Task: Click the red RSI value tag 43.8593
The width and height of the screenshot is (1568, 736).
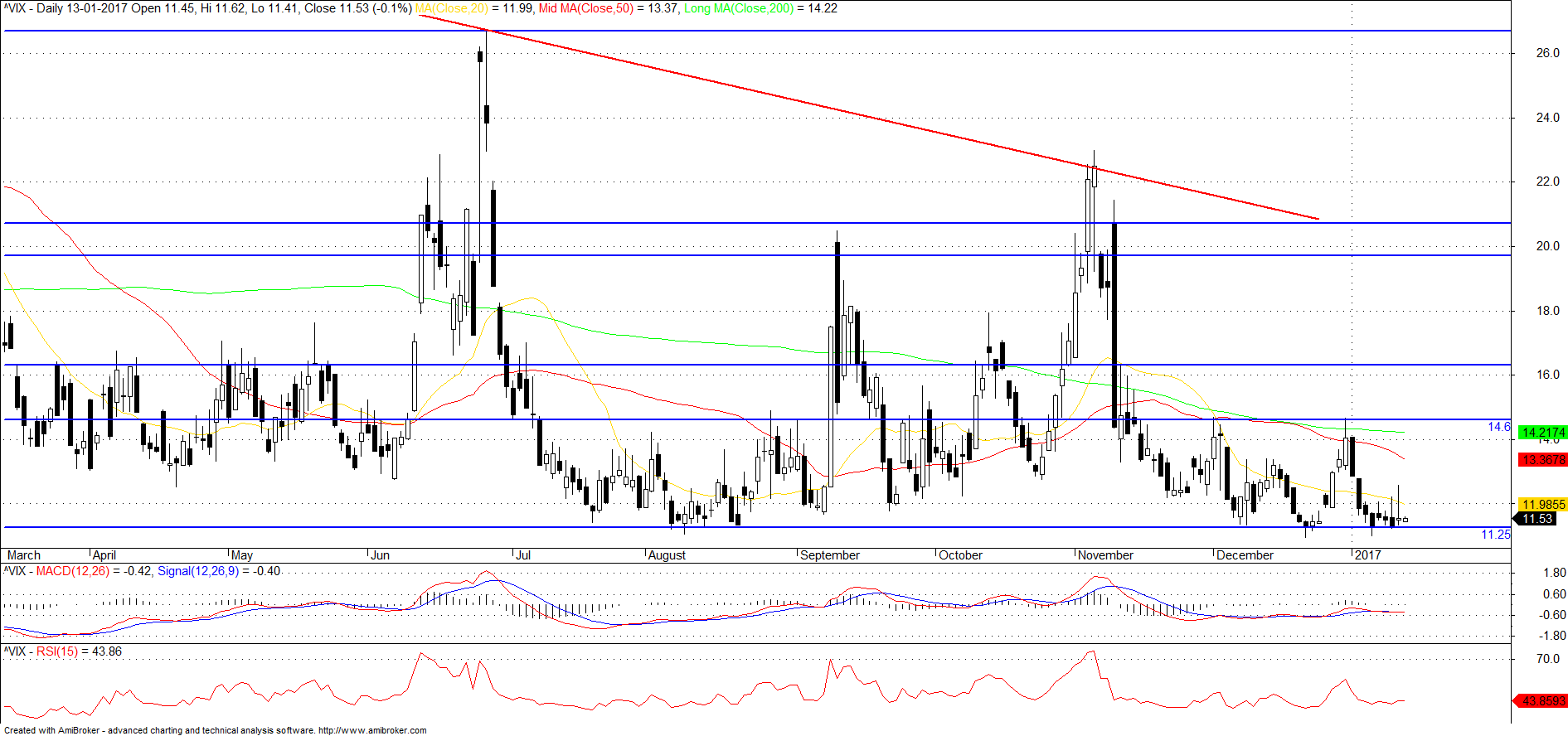Action: (1541, 700)
